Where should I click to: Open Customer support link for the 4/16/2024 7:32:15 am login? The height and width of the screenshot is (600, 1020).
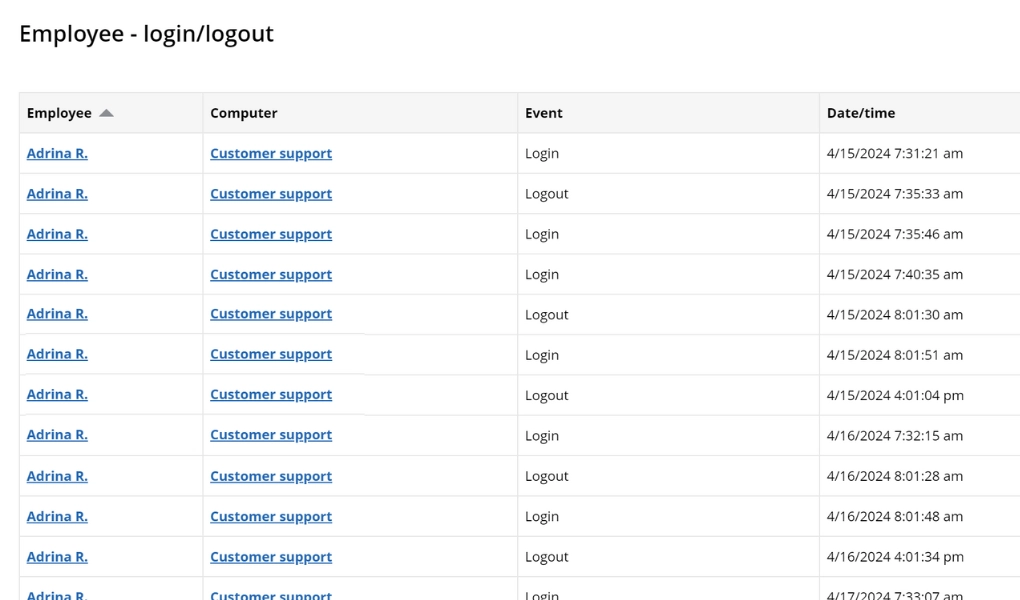(270, 435)
